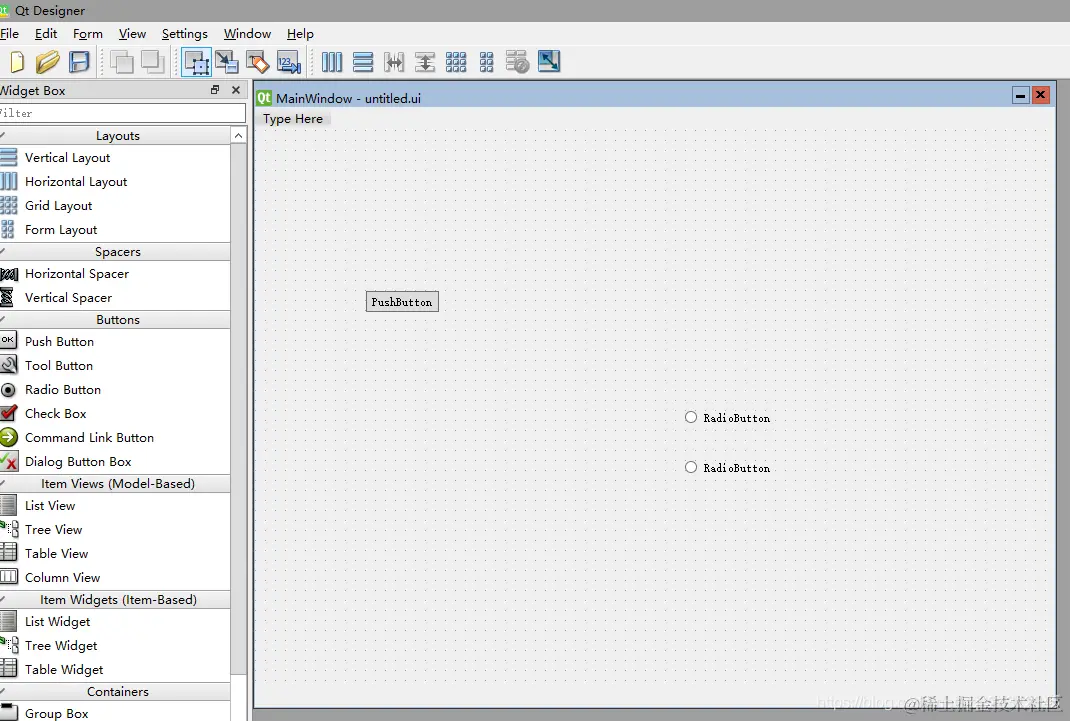The height and width of the screenshot is (721, 1070).
Task: Apply Lay Out Horizontally from toolbar
Action: 332,62
